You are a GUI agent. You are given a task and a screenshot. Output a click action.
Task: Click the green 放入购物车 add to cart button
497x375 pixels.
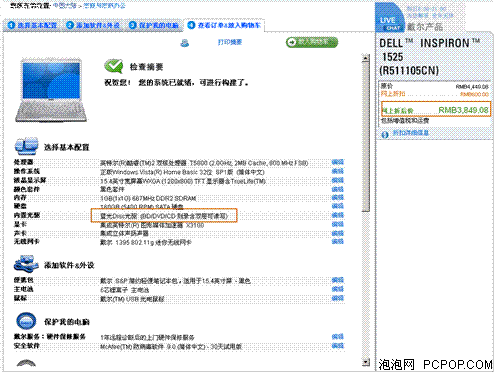(312, 42)
